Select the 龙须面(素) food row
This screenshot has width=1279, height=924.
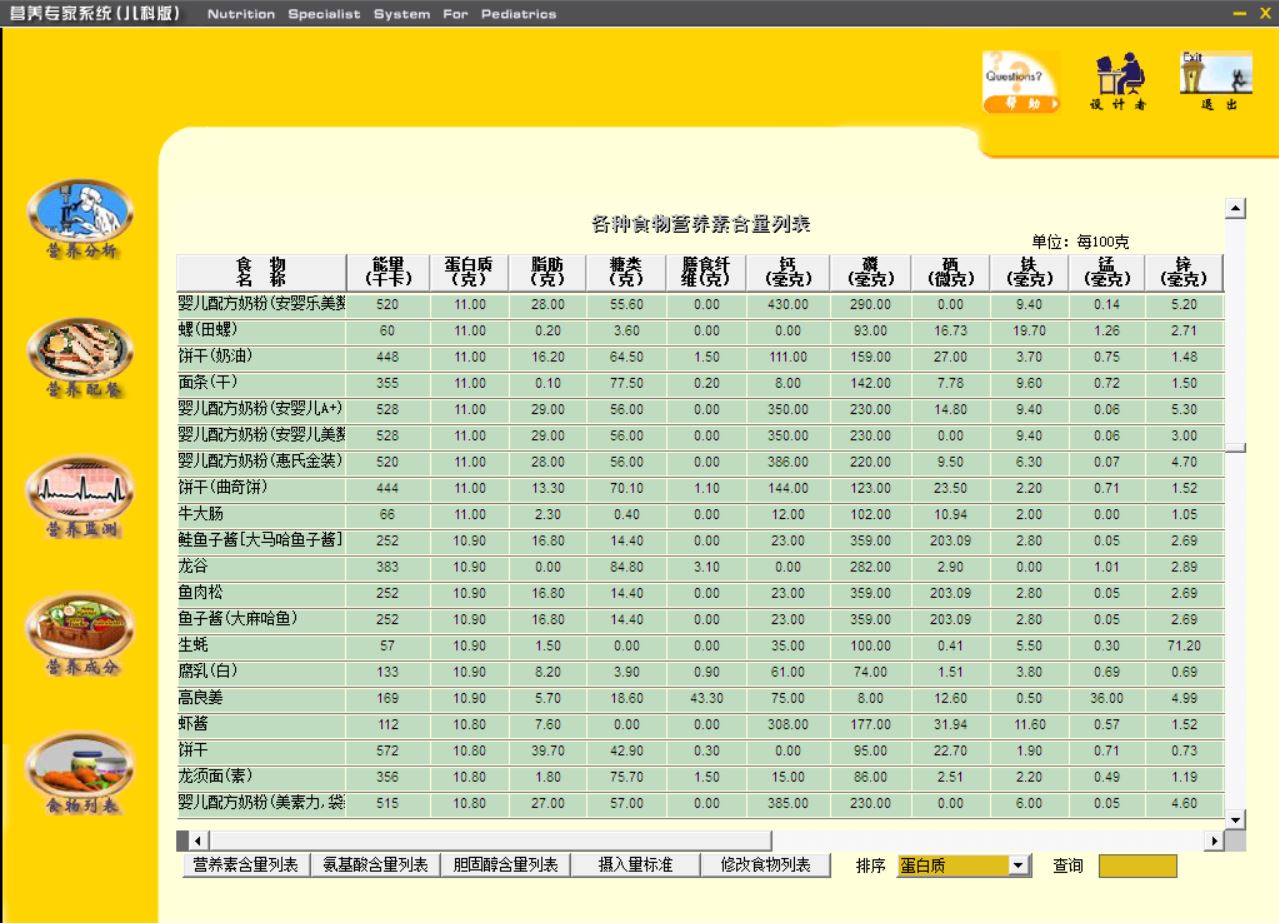coord(700,776)
